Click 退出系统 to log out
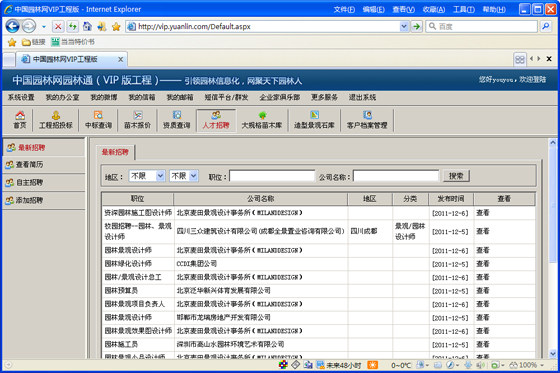 click(362, 97)
